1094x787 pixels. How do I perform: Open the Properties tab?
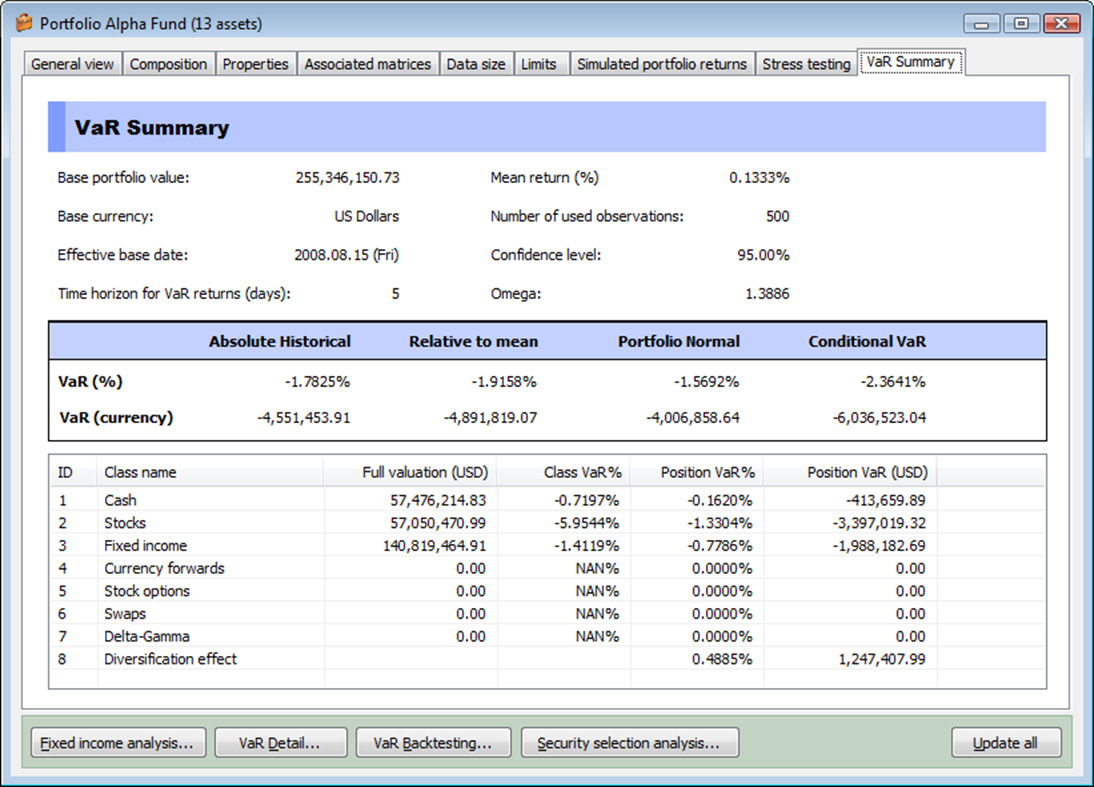255,64
